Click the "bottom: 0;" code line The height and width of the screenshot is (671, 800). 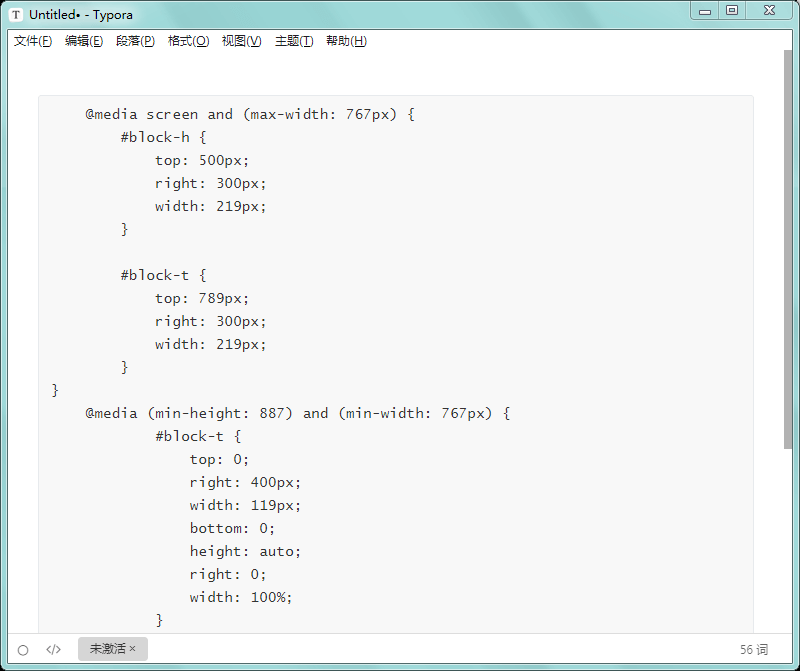pyautogui.click(x=232, y=528)
